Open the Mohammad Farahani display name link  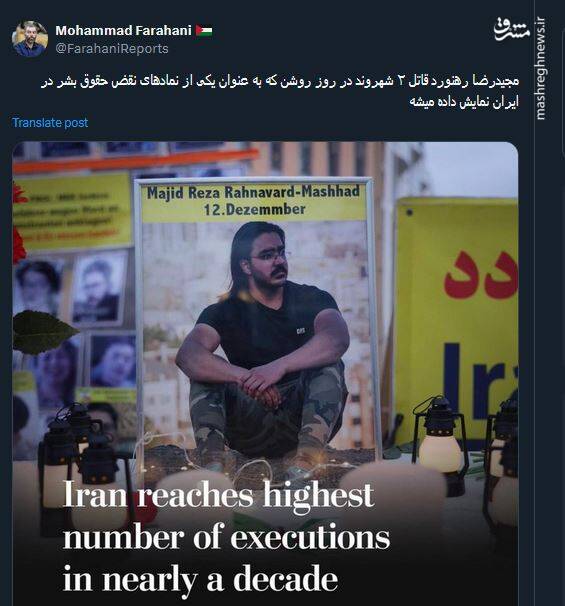click(x=123, y=31)
